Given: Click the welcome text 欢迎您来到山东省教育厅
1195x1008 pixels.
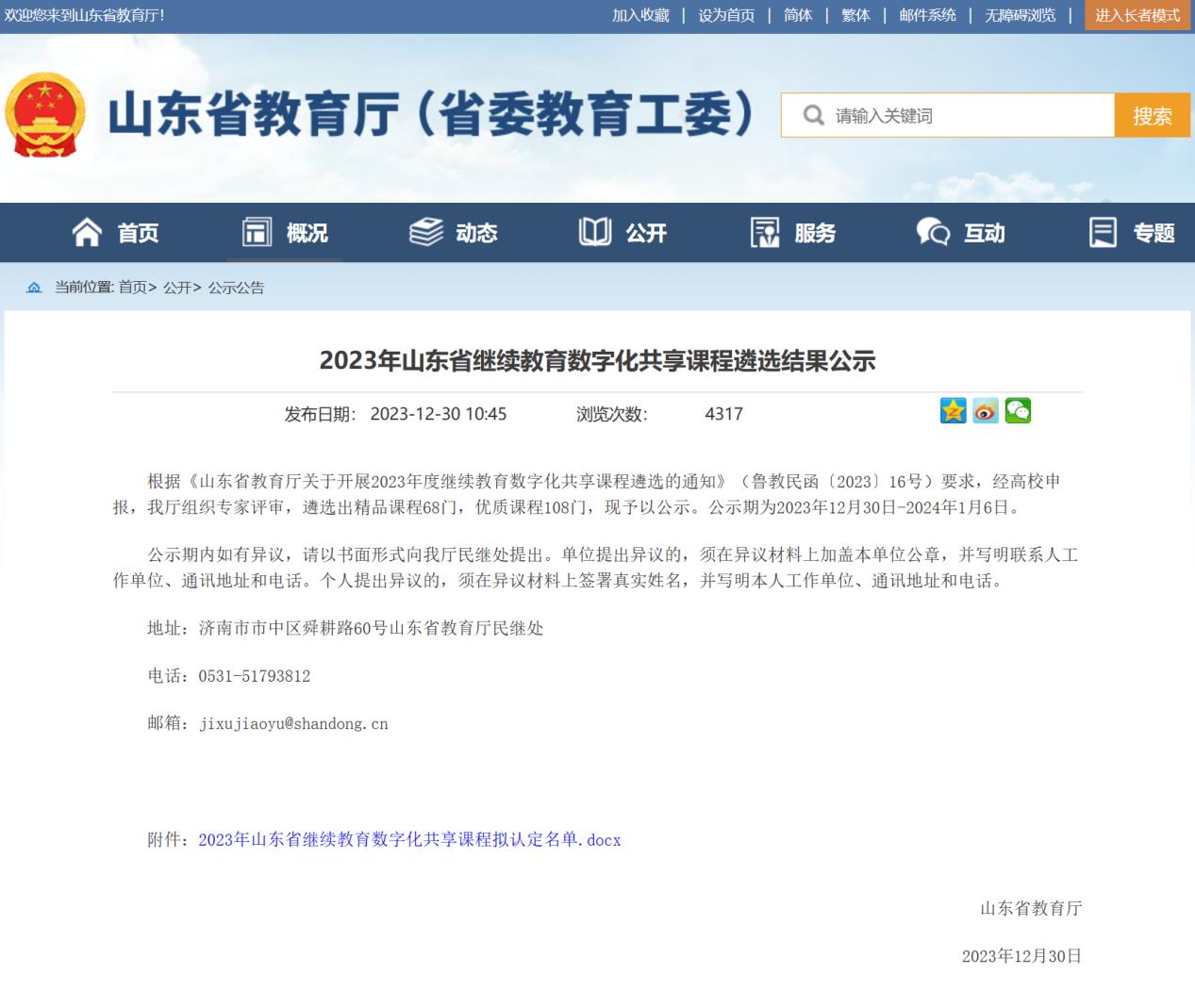Looking at the screenshot, I should click(x=84, y=15).
